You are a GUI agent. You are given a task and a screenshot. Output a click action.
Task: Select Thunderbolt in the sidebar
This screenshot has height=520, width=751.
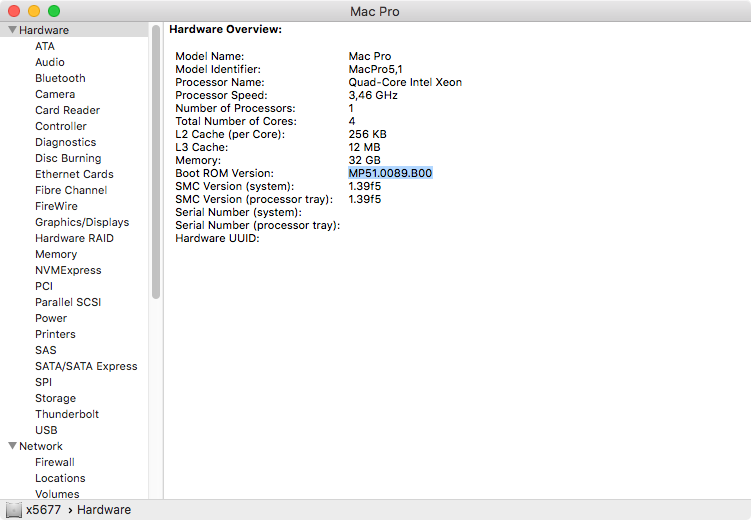point(67,414)
